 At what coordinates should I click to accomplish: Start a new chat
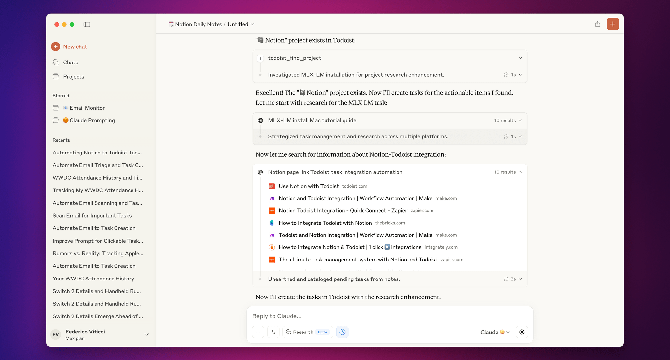(69, 47)
